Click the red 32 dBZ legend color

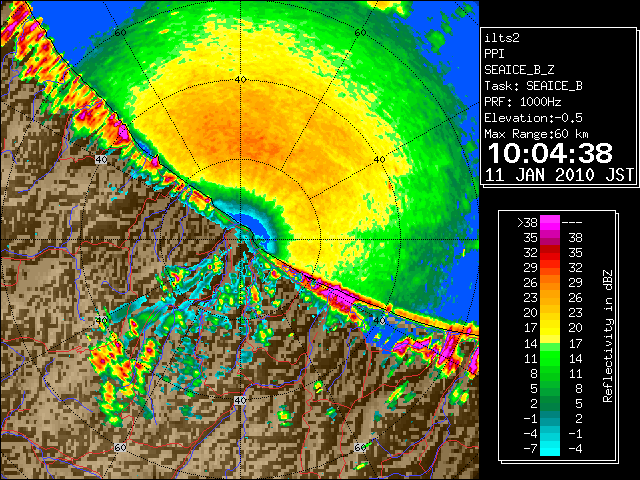pyautogui.click(x=550, y=253)
